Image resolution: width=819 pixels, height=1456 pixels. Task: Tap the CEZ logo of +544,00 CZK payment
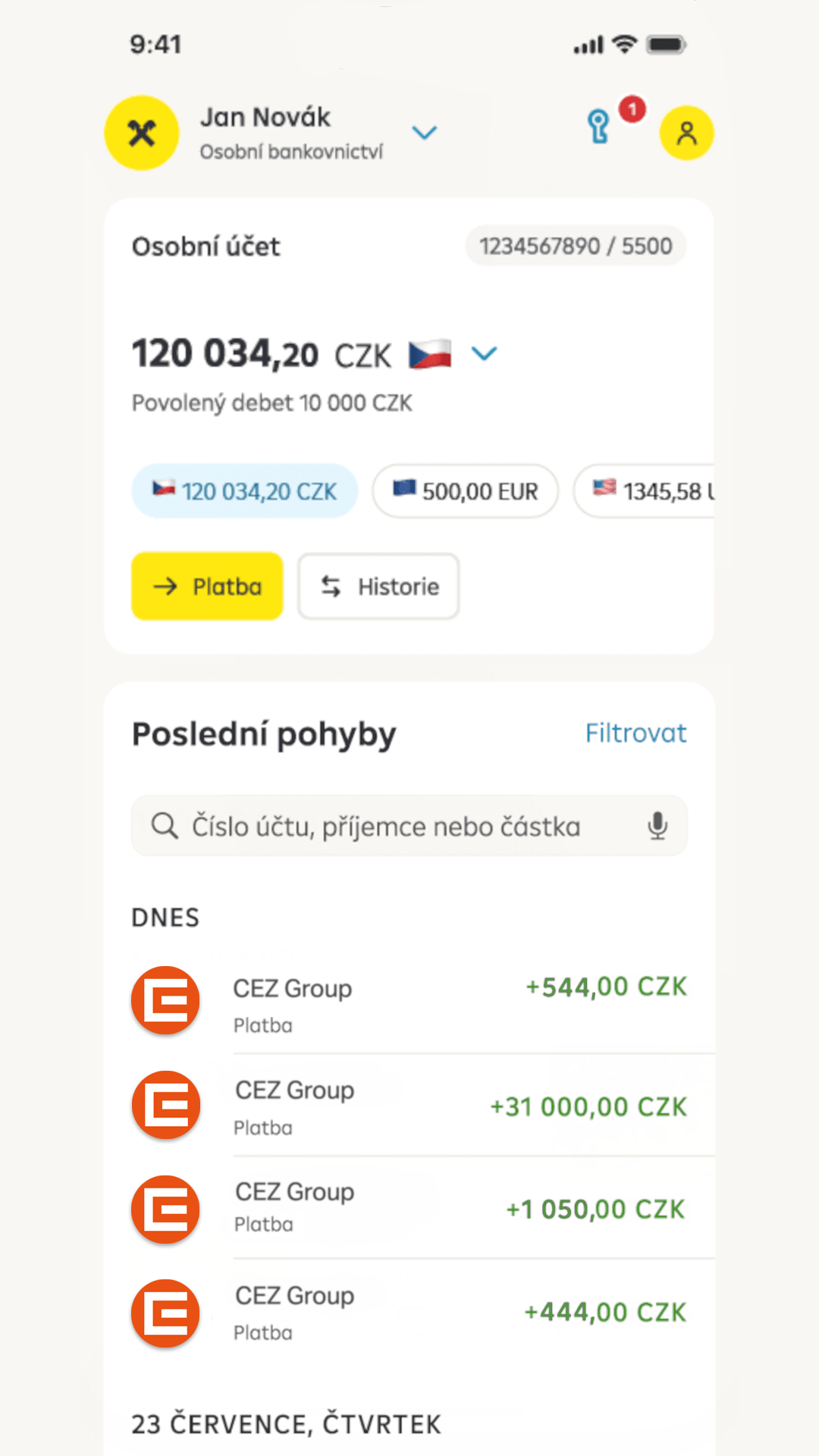coord(165,1000)
